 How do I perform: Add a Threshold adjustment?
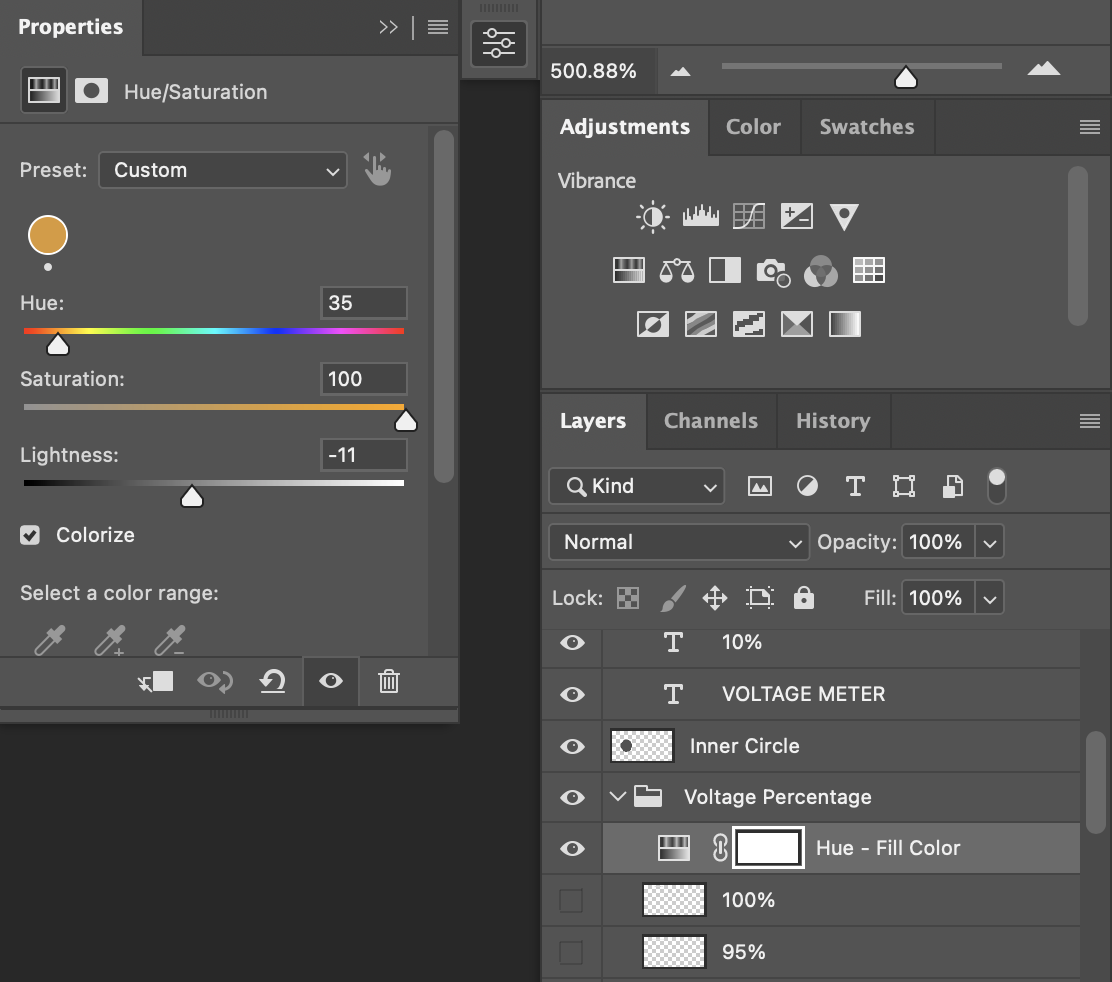pos(749,324)
